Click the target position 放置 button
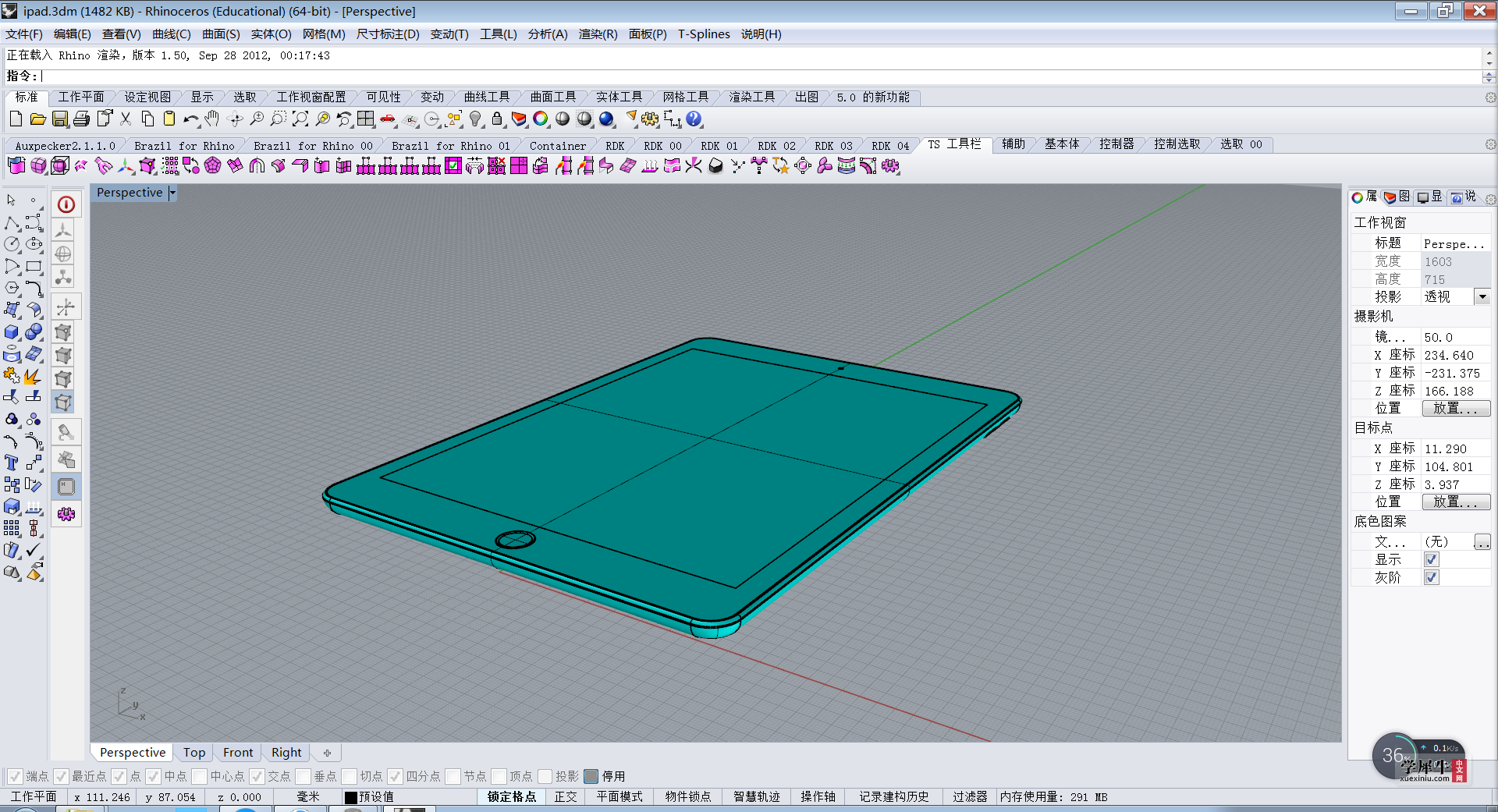This screenshot has height=812, width=1498. [x=1456, y=502]
